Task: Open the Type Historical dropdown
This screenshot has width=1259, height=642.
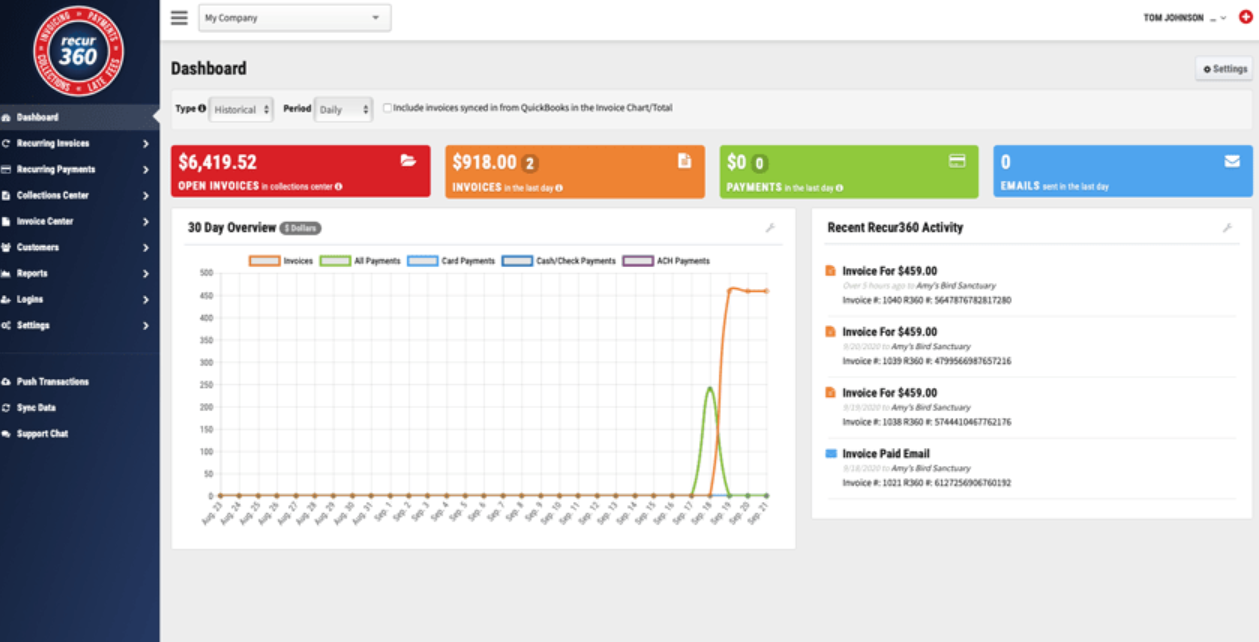Action: 240,109
